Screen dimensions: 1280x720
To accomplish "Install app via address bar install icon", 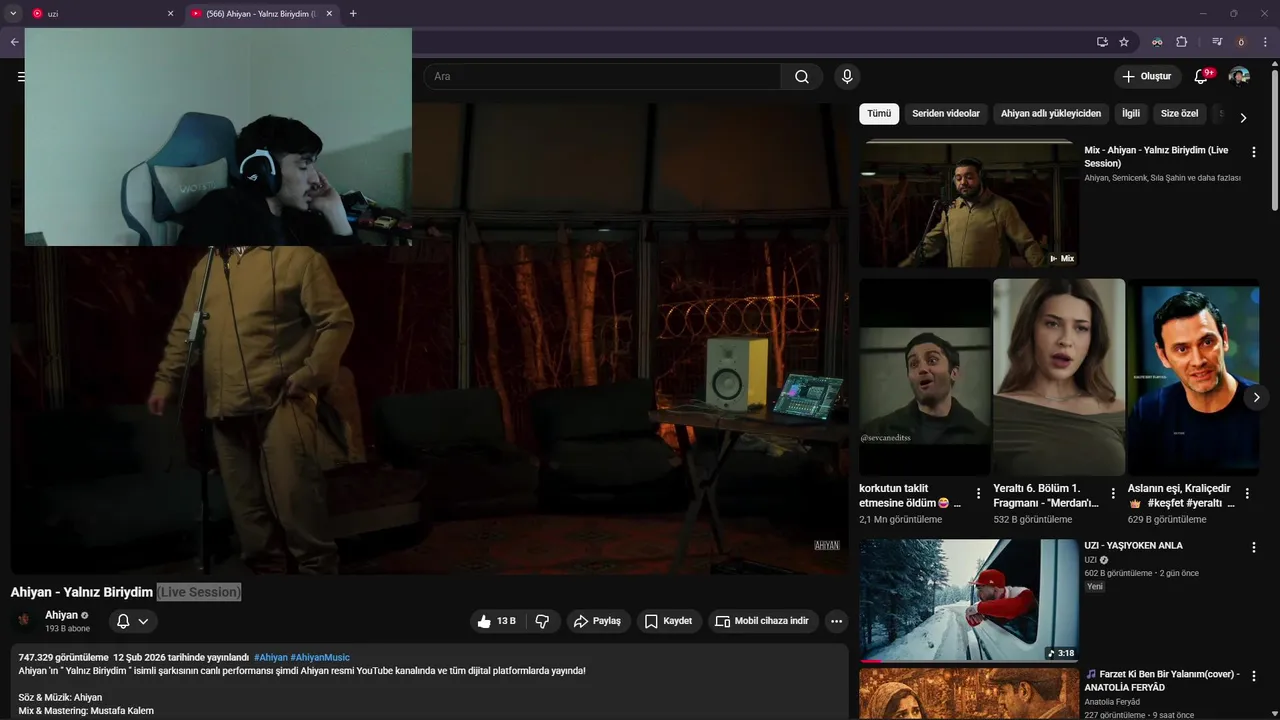I will click(x=1102, y=42).
